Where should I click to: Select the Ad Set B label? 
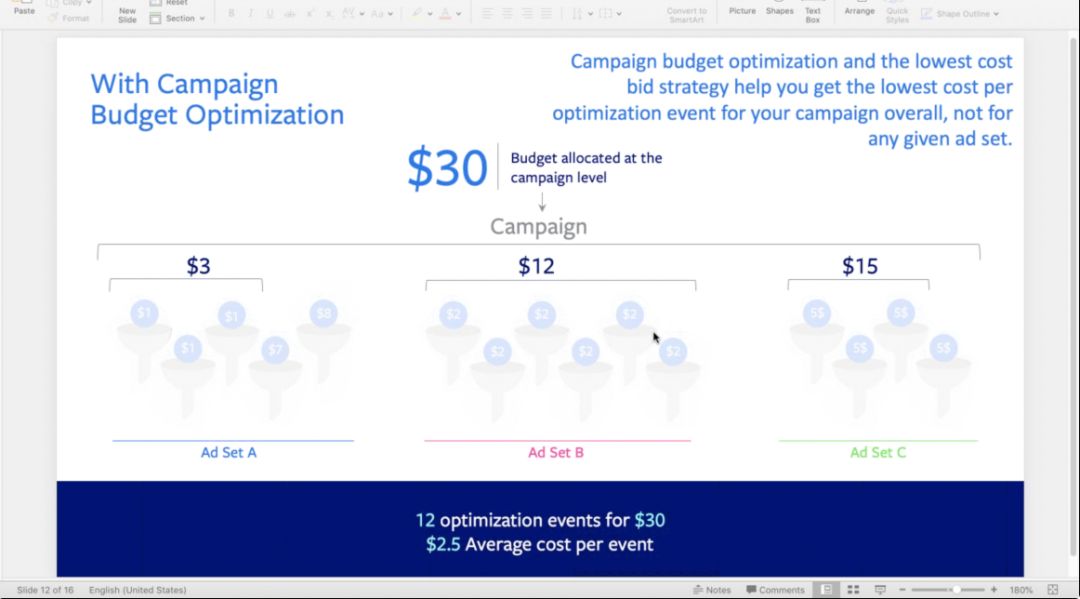tap(556, 452)
